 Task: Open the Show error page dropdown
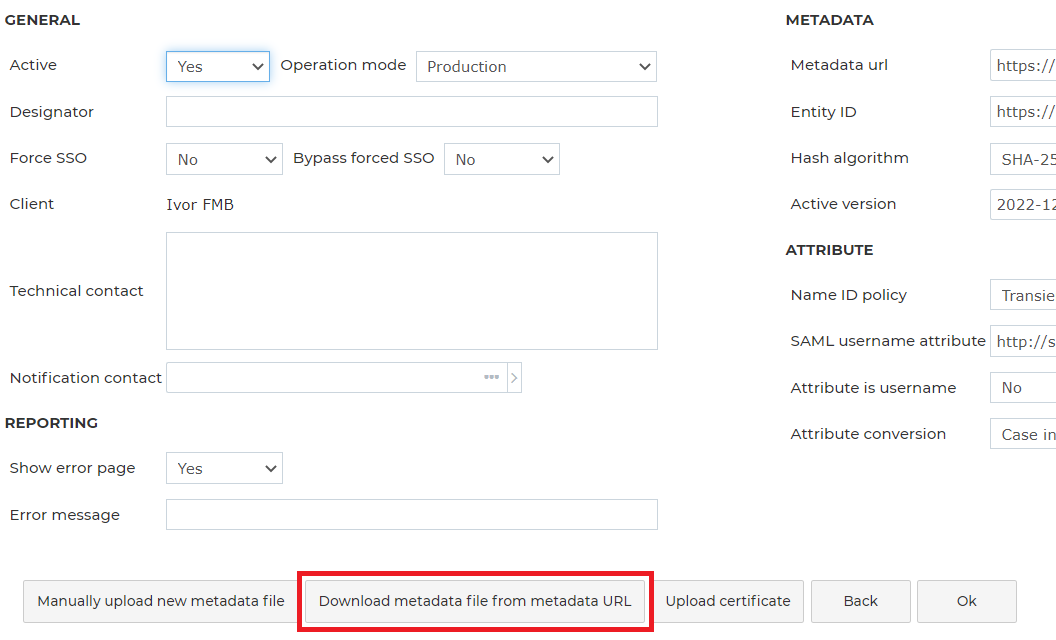pyautogui.click(x=224, y=468)
